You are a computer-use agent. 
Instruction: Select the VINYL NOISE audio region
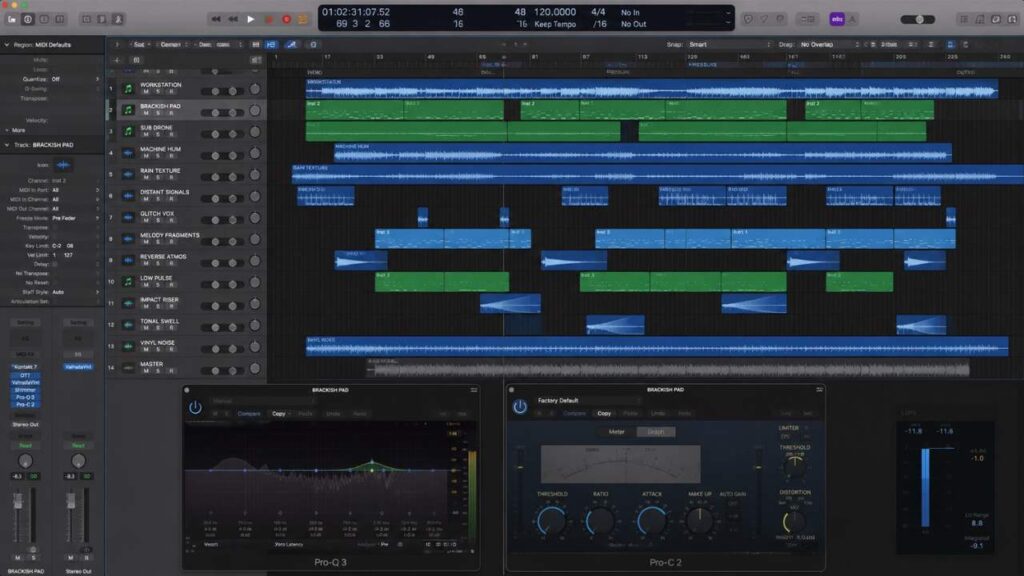click(657, 346)
